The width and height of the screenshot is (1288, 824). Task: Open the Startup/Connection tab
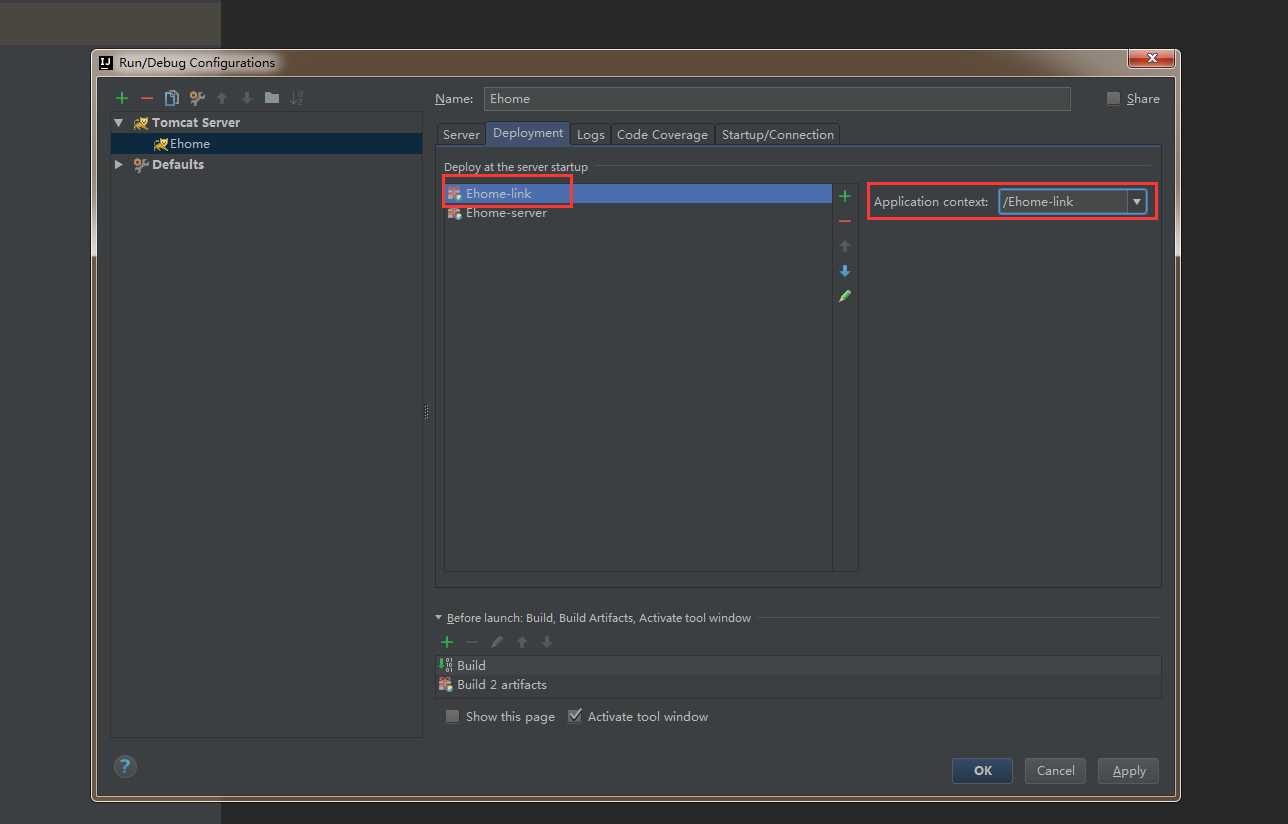[778, 134]
